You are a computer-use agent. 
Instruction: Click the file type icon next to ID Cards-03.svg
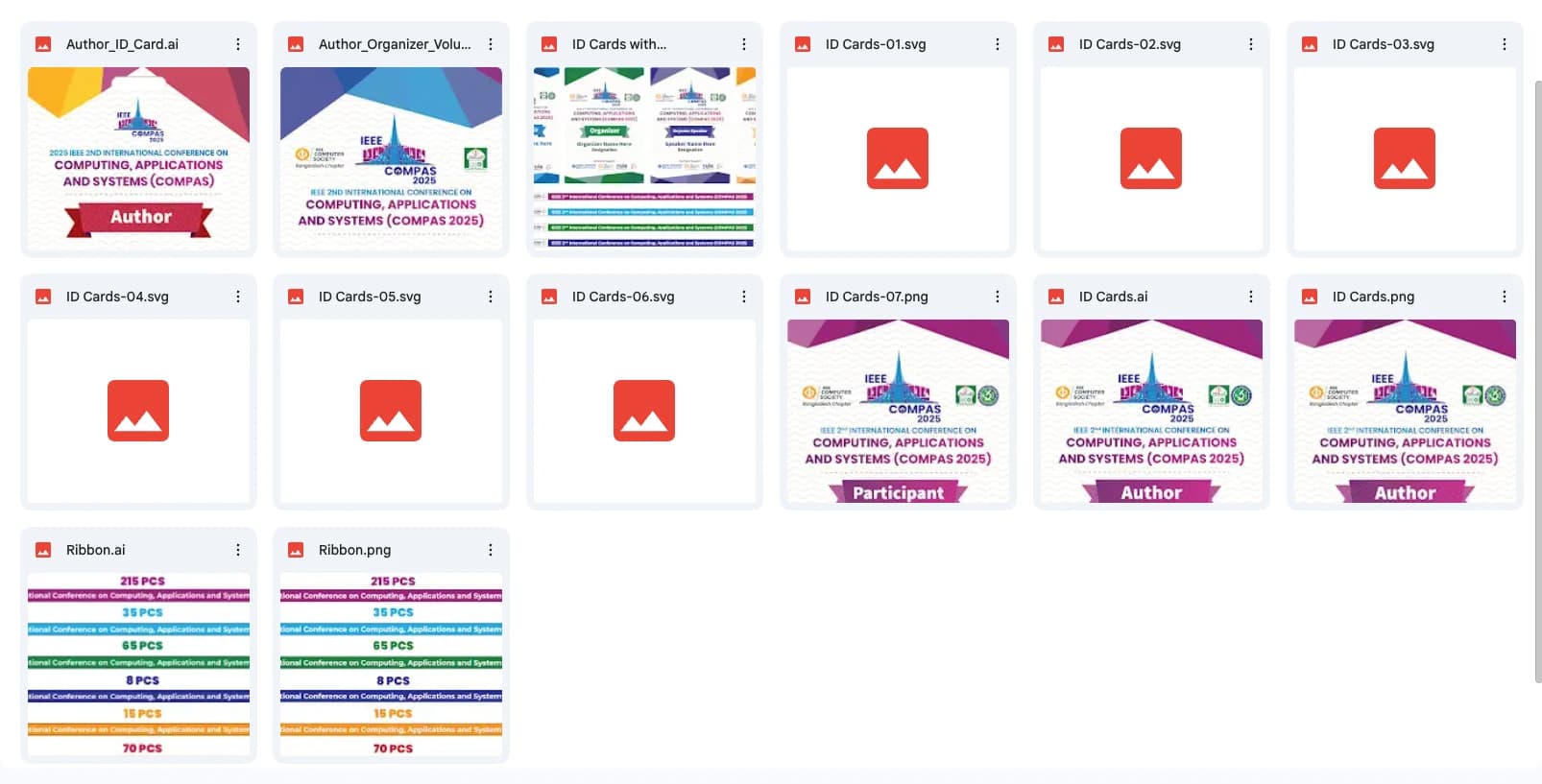pos(1310,44)
